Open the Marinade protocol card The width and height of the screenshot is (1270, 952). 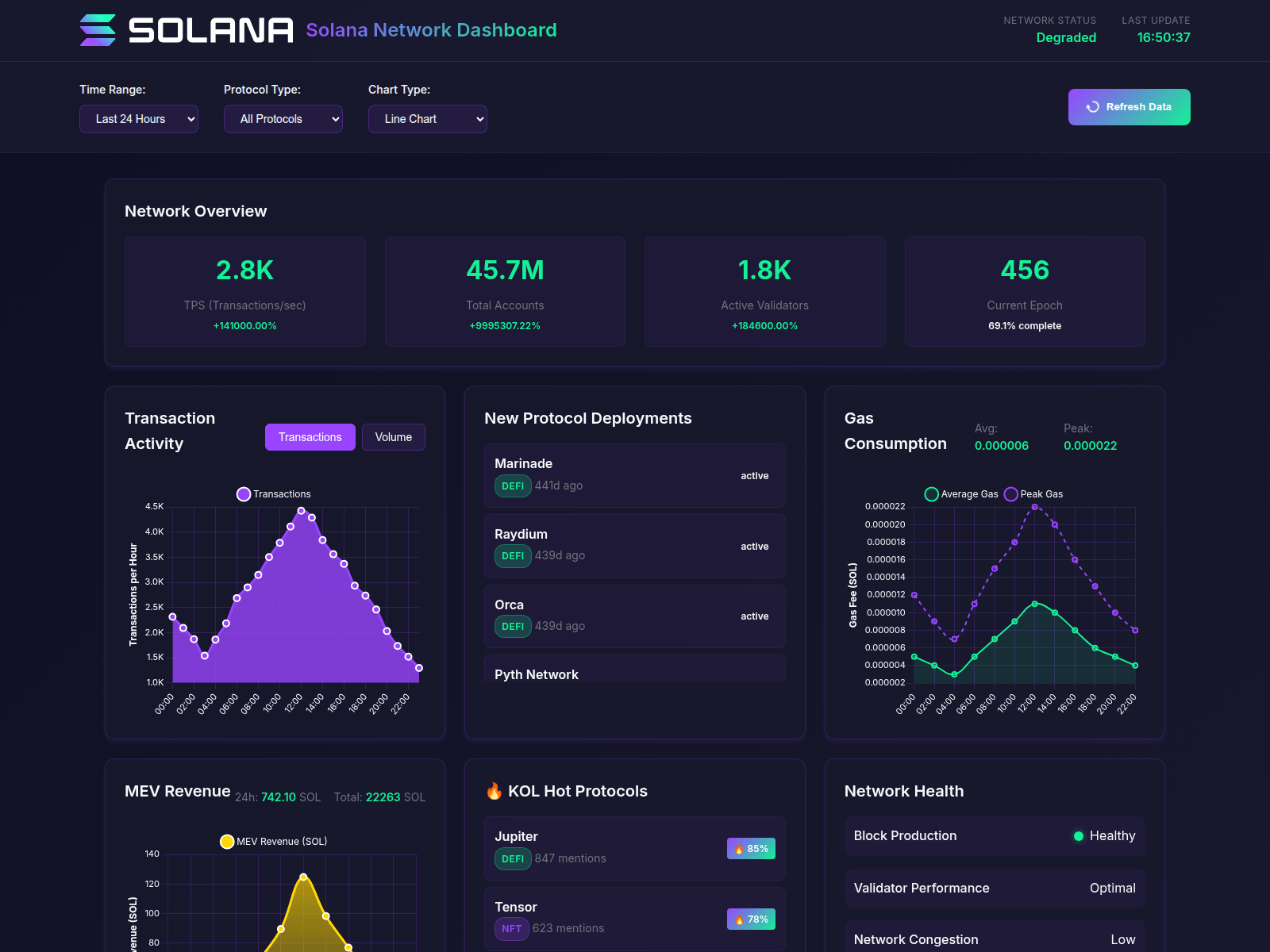coord(635,475)
